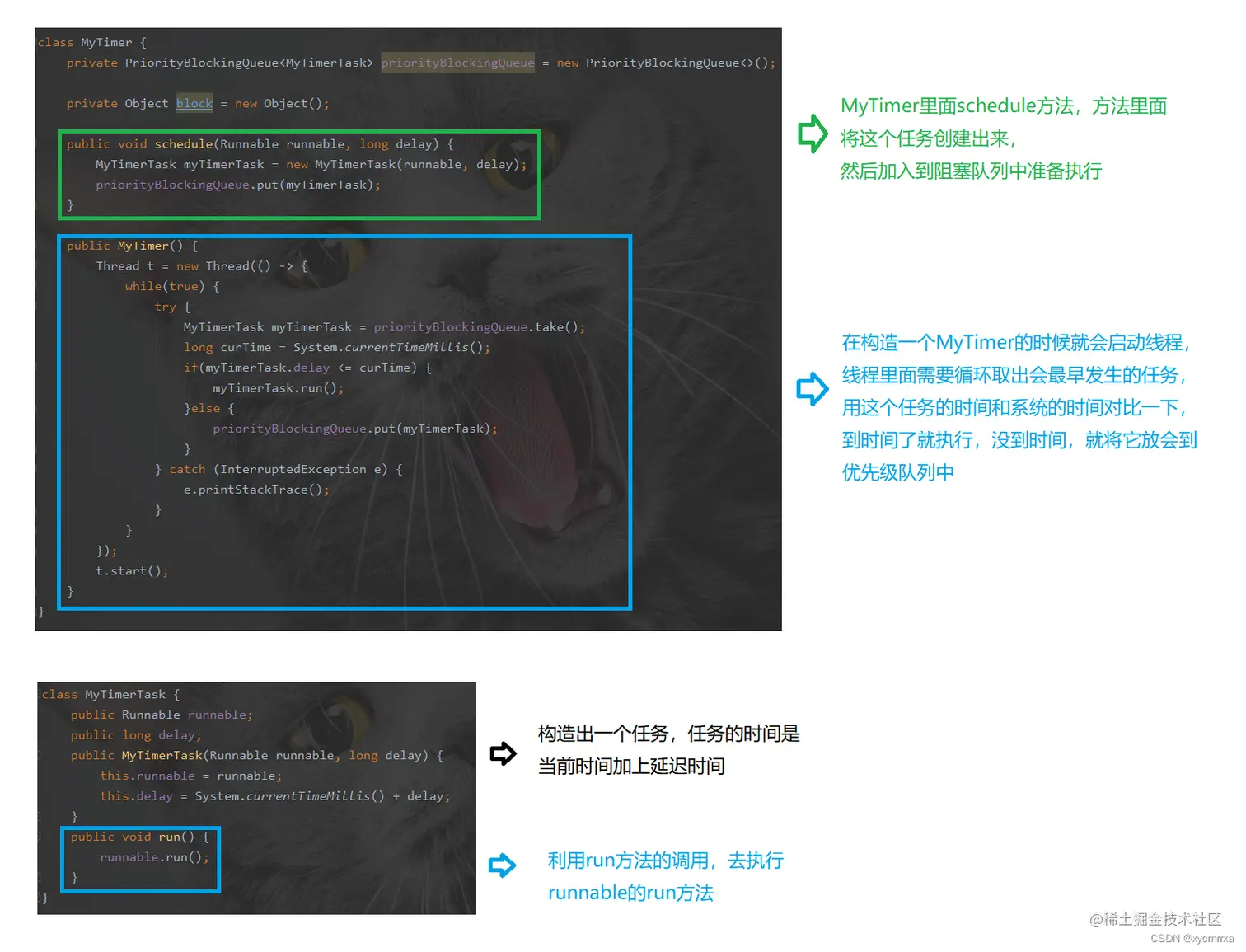Click 'new PriorityBlockingQueue<>();' initializer text
Viewport: 1246px width, 952px height.
666,63
